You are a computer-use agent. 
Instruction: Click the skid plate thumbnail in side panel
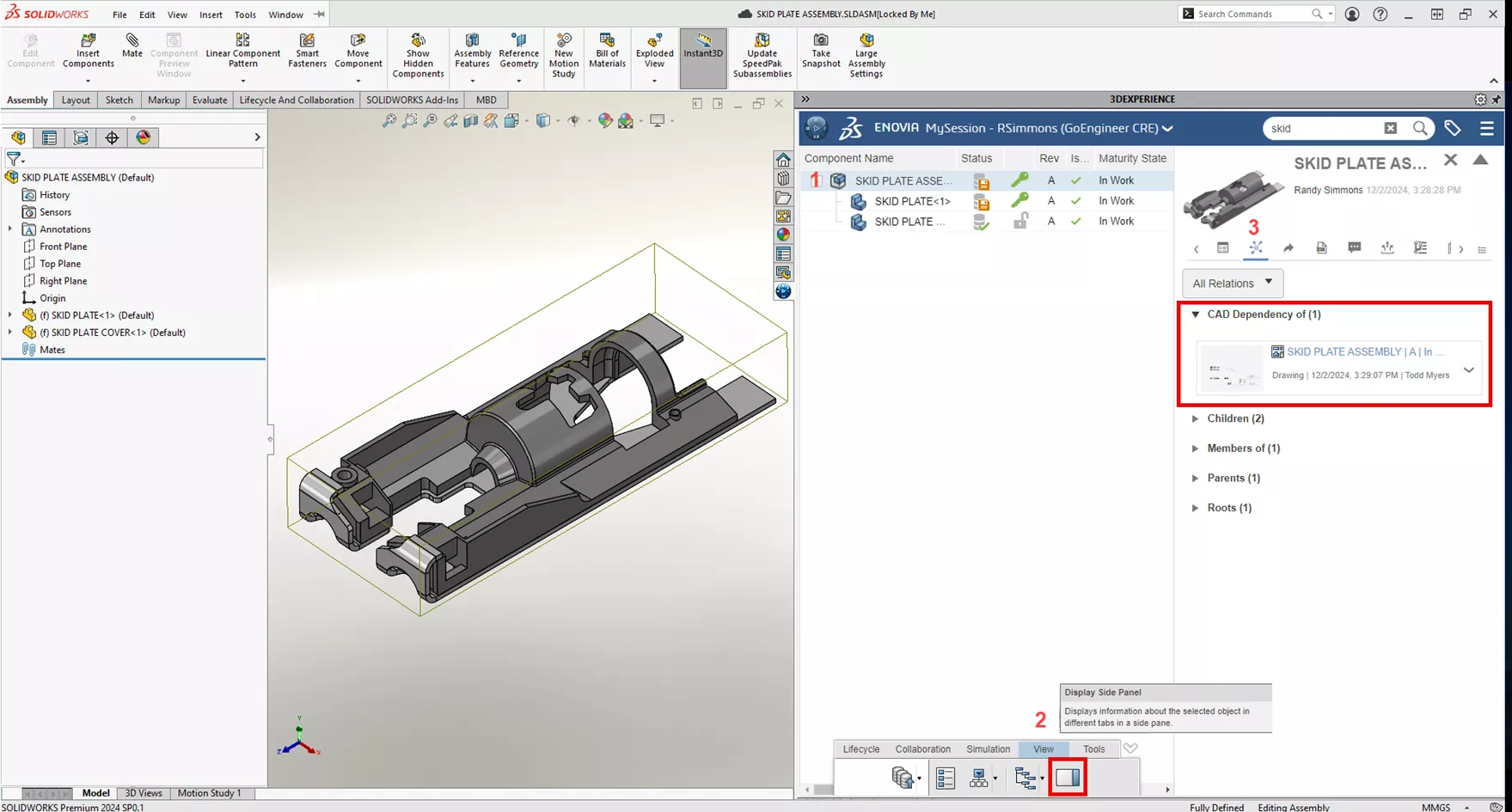(x=1233, y=198)
